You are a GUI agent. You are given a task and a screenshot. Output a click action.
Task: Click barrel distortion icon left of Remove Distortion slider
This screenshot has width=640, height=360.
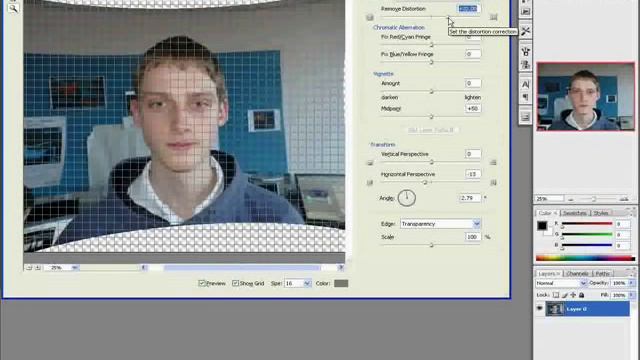point(370,17)
